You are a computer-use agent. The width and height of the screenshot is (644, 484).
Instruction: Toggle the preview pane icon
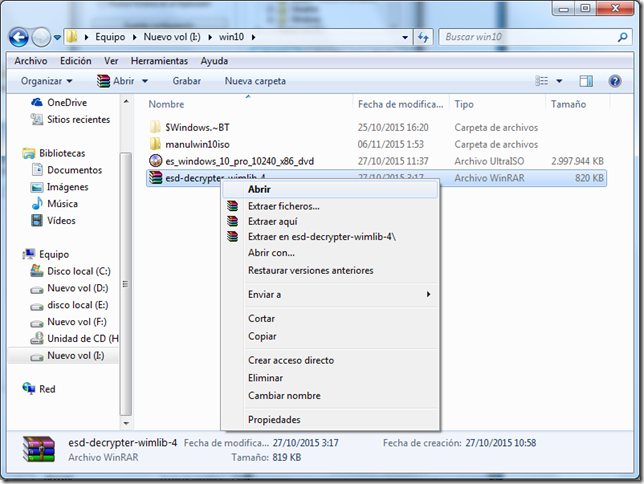click(586, 81)
